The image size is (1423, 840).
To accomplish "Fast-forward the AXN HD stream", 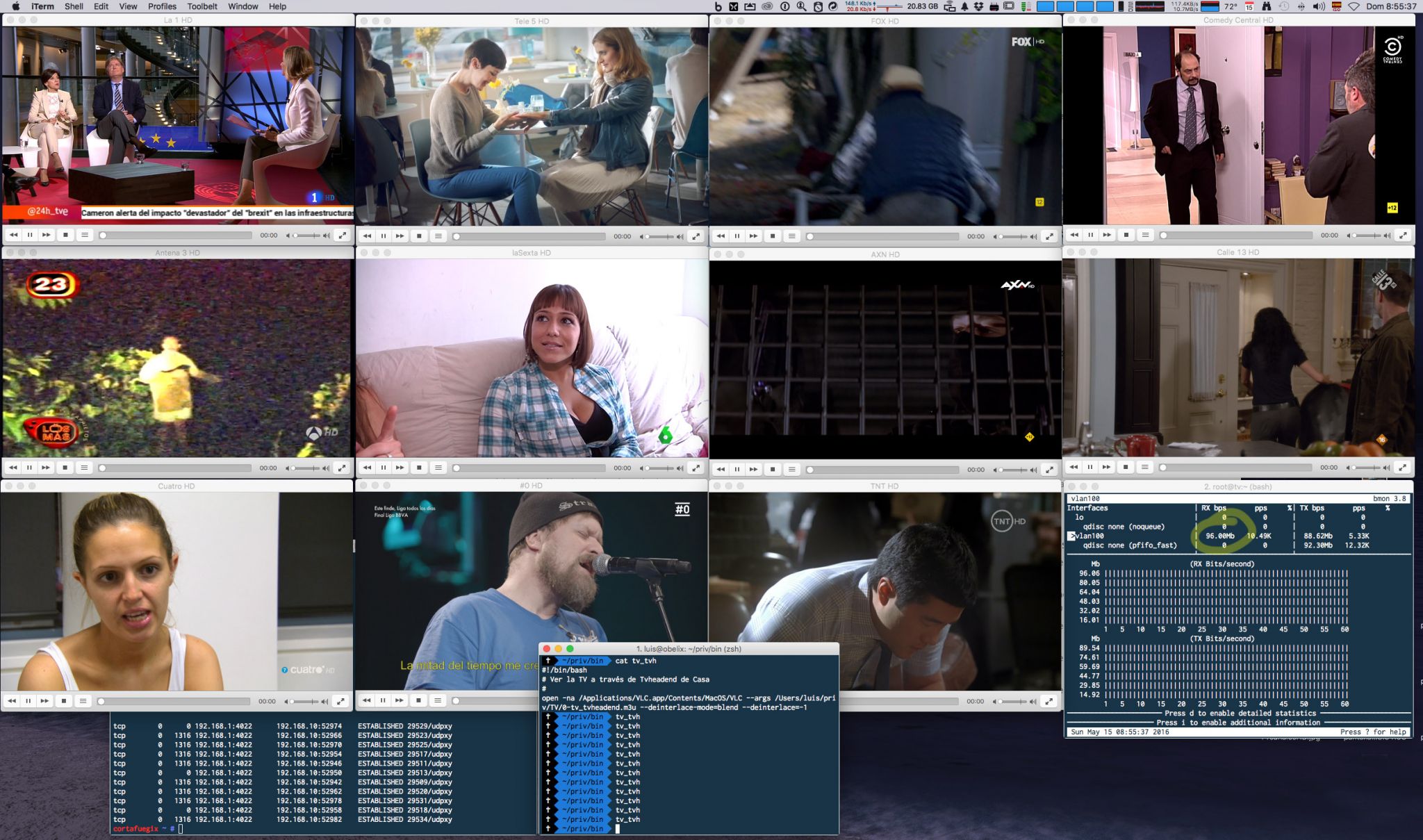I will tap(754, 469).
